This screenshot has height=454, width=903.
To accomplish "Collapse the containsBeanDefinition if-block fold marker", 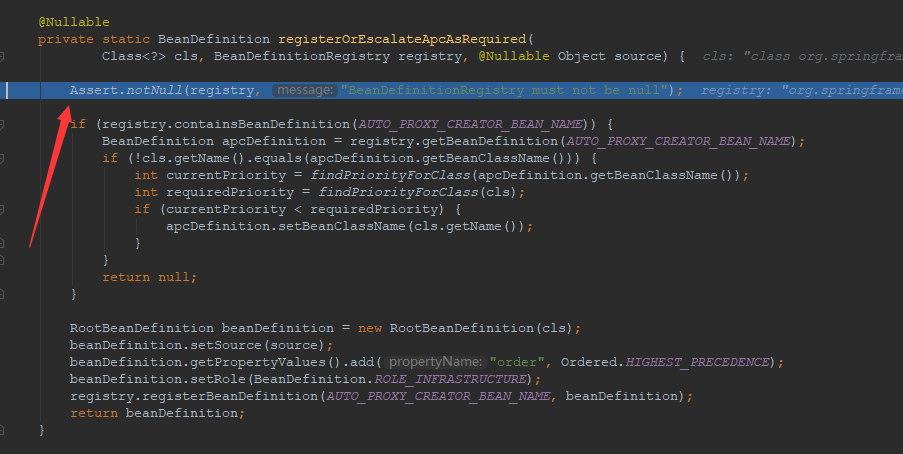I will 4,124.
